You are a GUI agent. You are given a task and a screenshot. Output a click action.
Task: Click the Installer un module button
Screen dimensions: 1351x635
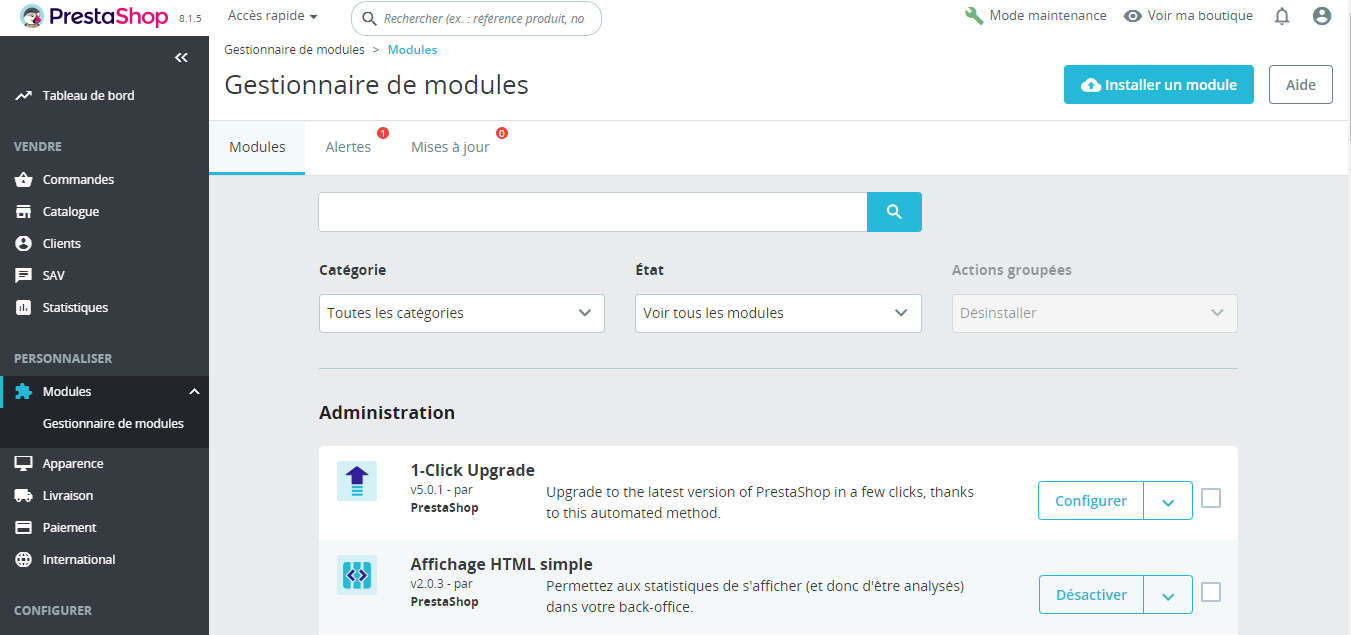1159,85
